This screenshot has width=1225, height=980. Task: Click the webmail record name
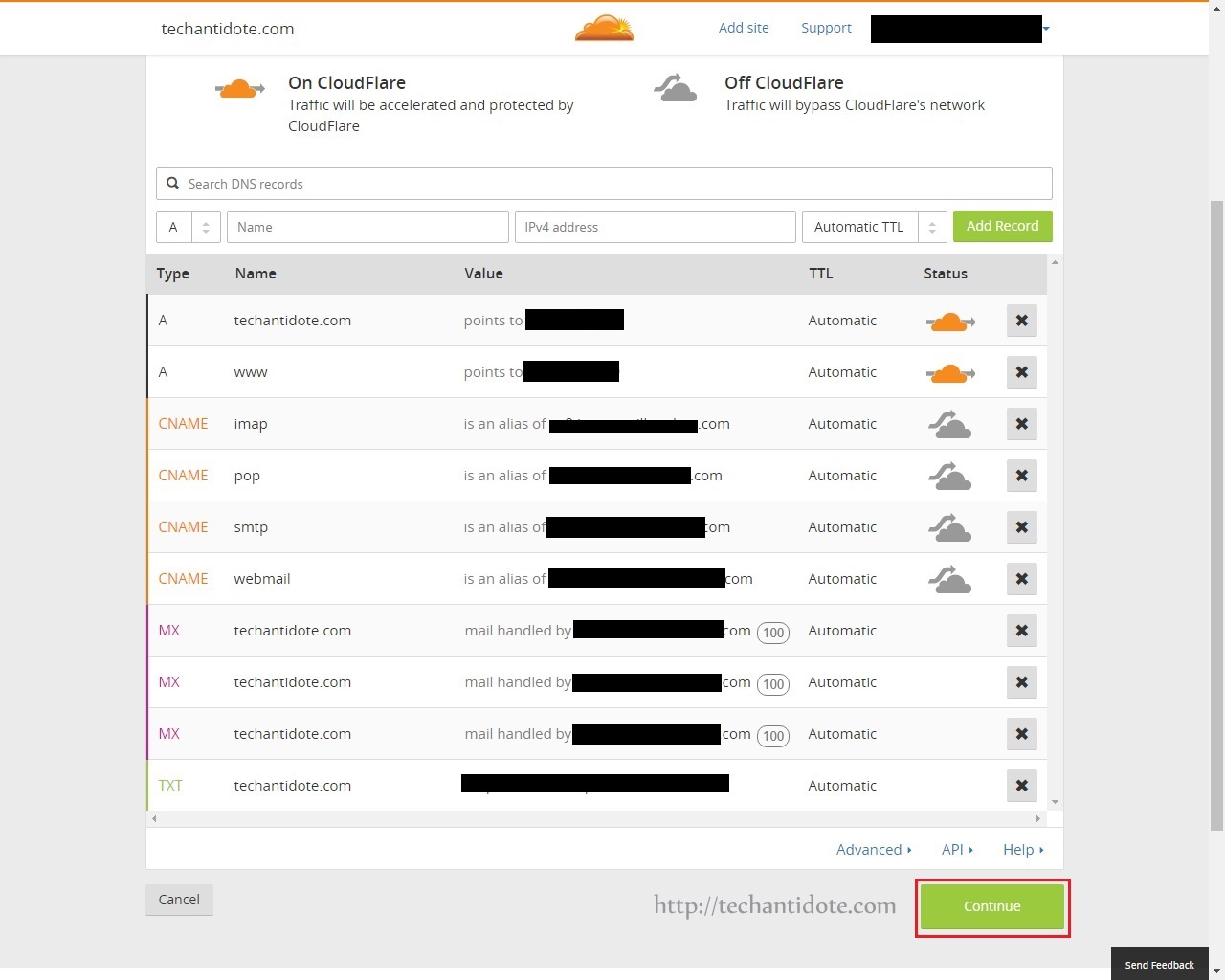tap(262, 579)
